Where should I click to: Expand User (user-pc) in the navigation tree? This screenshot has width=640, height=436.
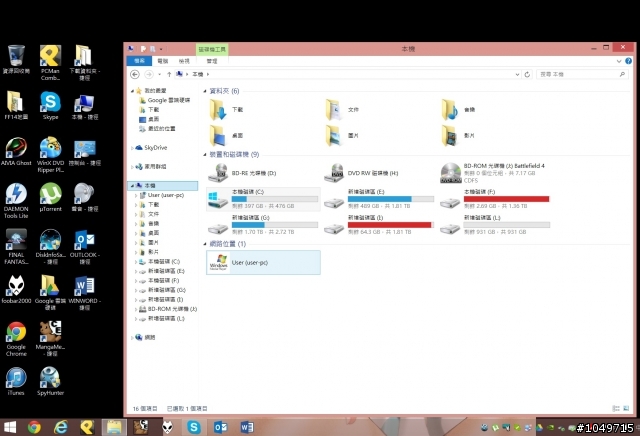click(x=136, y=195)
